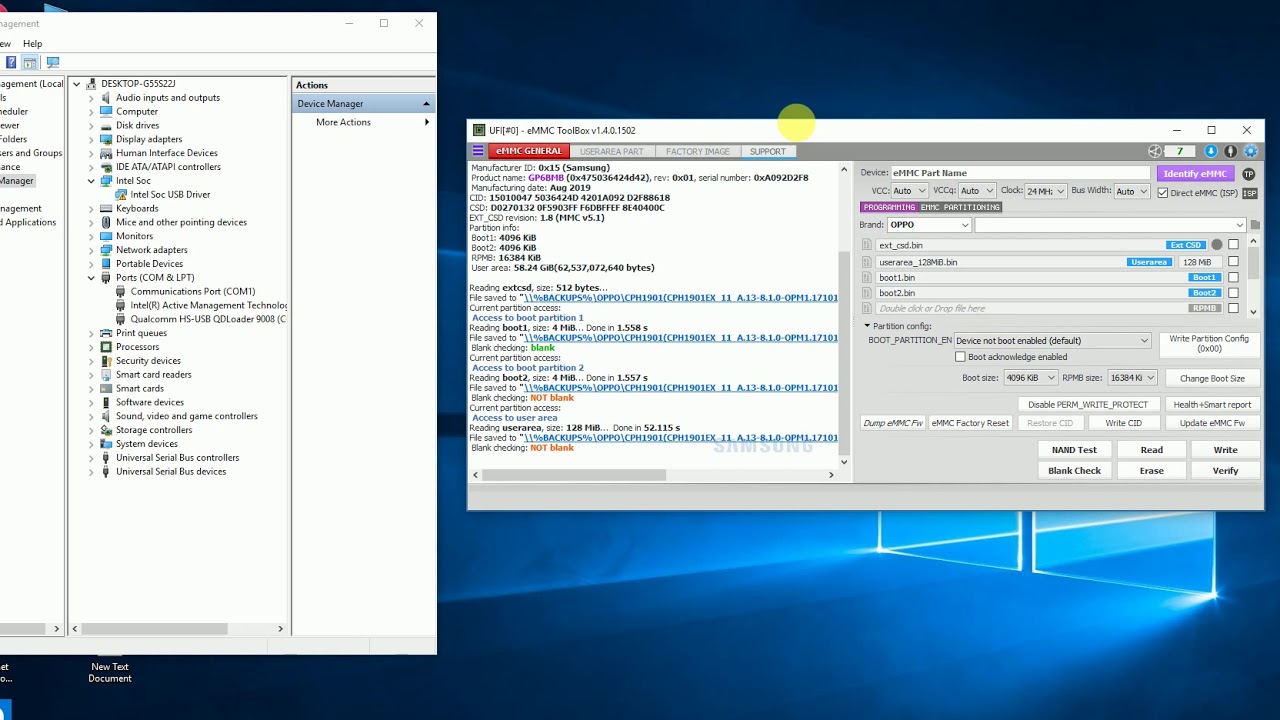
Task: Expand the Display adapters node
Action: (x=91, y=140)
